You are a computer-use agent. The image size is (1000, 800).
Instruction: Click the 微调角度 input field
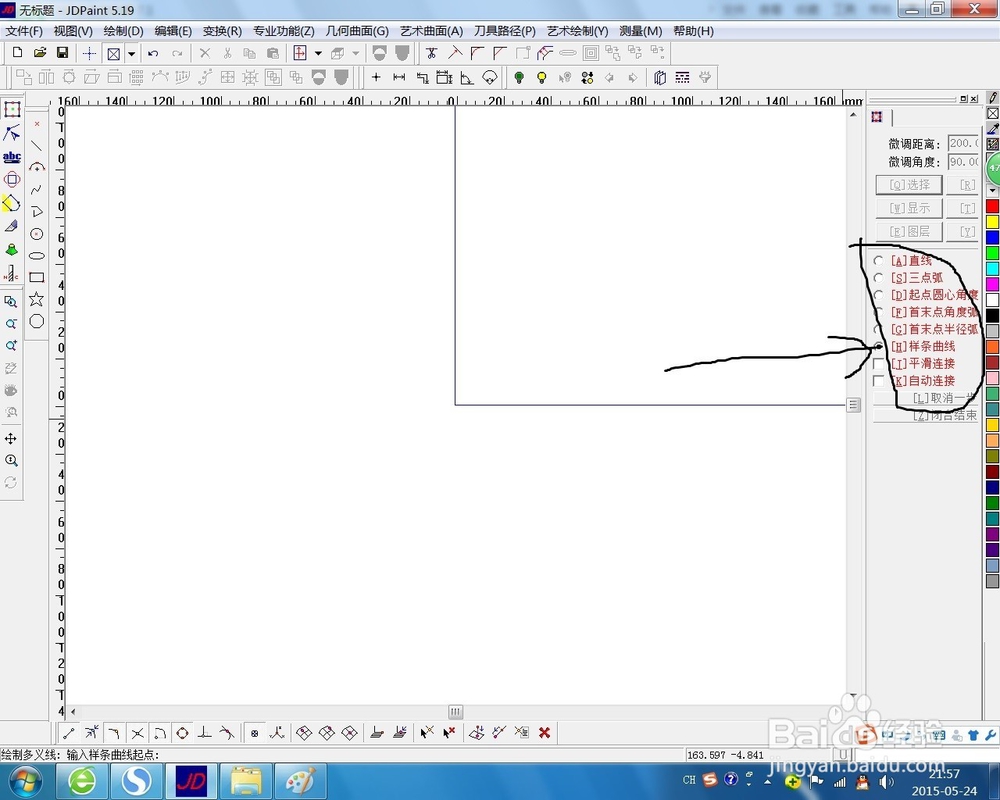coord(963,162)
